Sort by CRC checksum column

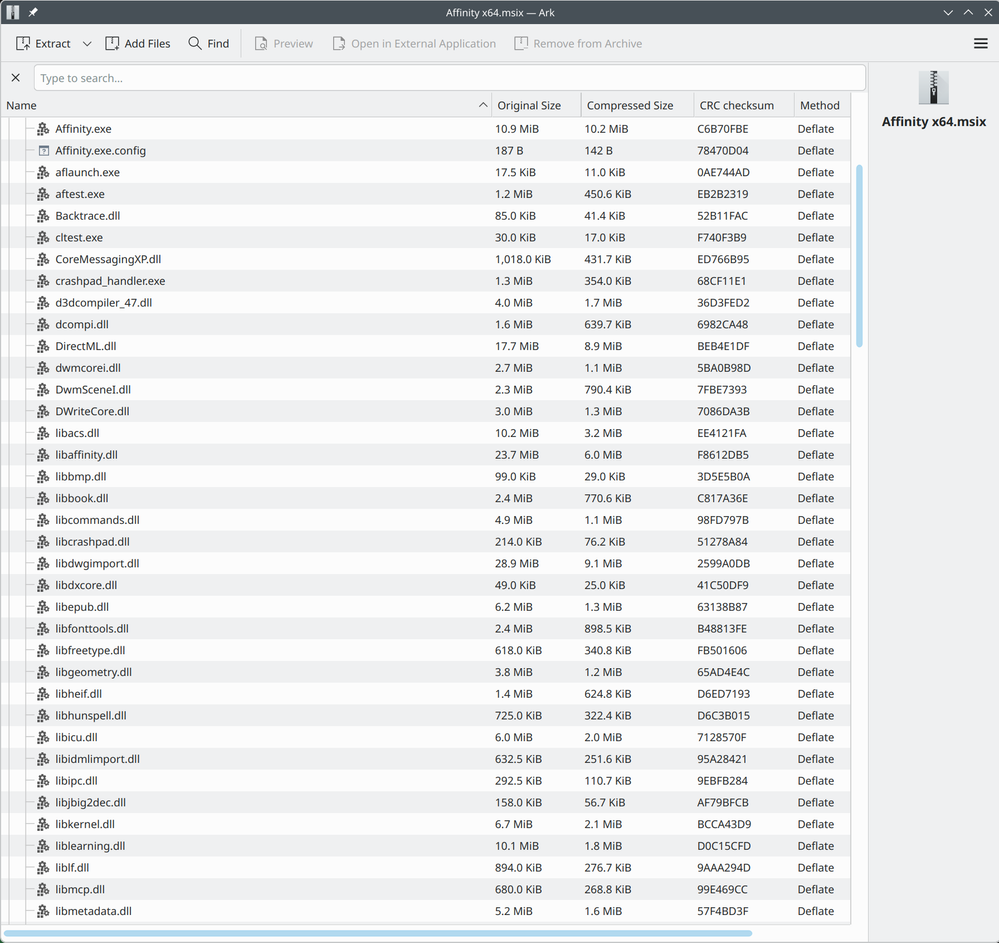[x=744, y=105]
